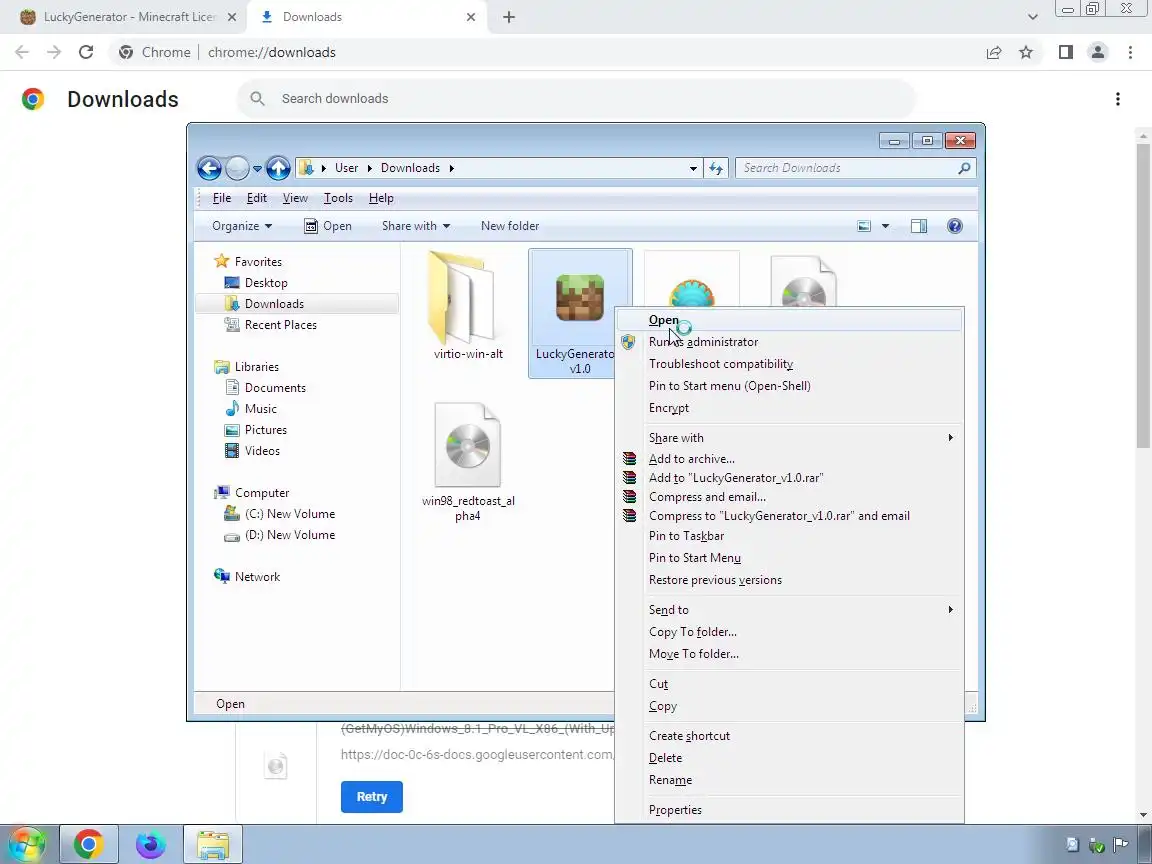Viewport: 1152px width, 864px height.
Task: Click the User breadcrumb in address bar
Action: 346,168
